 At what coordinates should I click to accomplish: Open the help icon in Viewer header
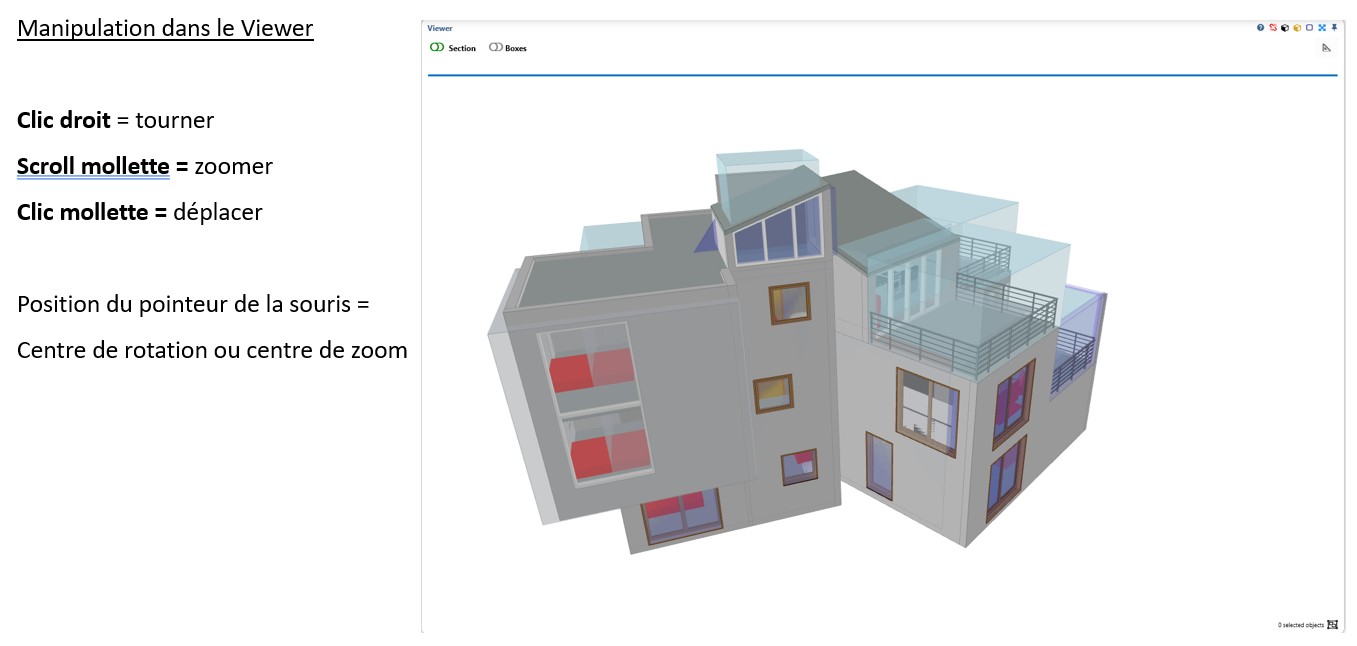point(1261,28)
